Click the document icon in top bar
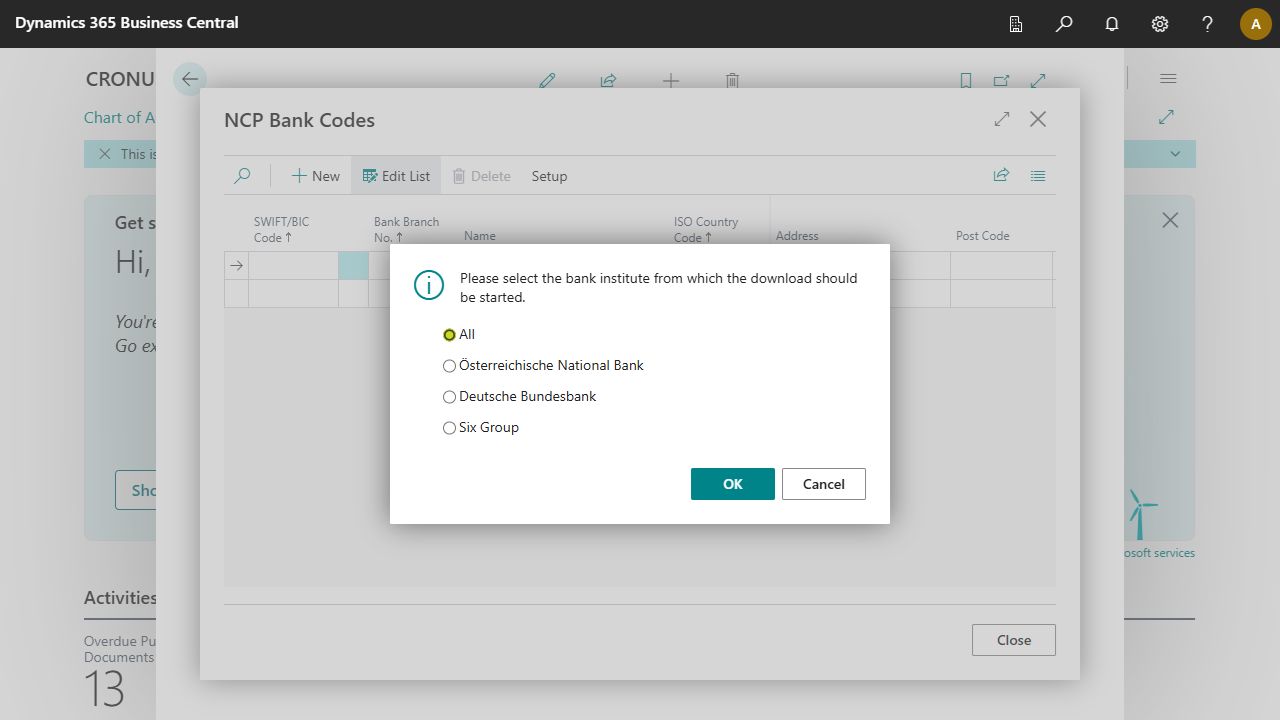The height and width of the screenshot is (720, 1280). click(x=1016, y=24)
